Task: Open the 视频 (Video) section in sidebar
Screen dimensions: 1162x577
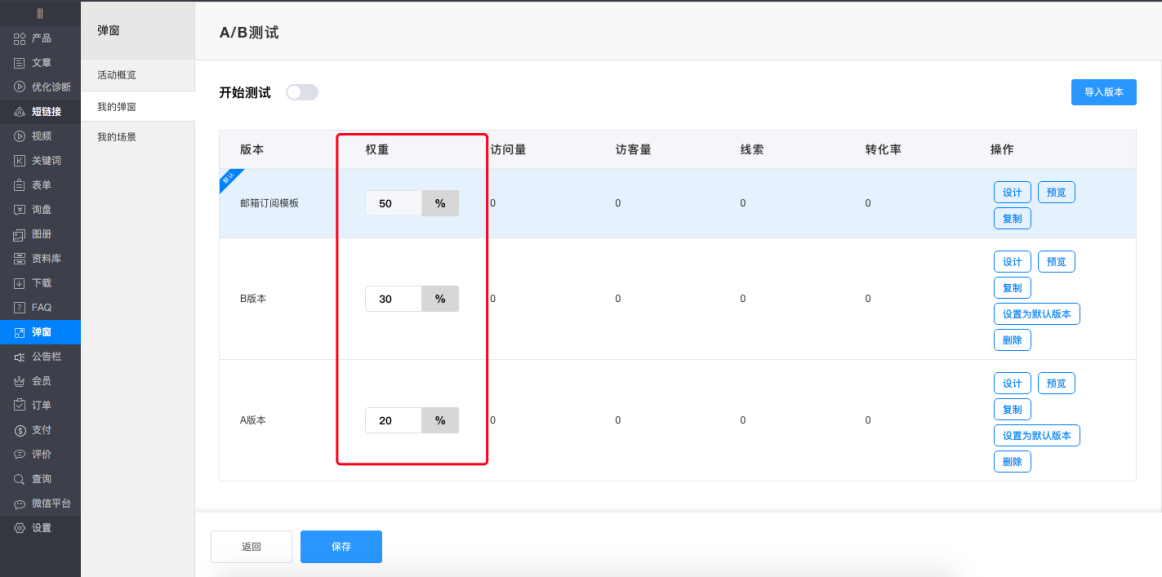Action: [x=40, y=135]
